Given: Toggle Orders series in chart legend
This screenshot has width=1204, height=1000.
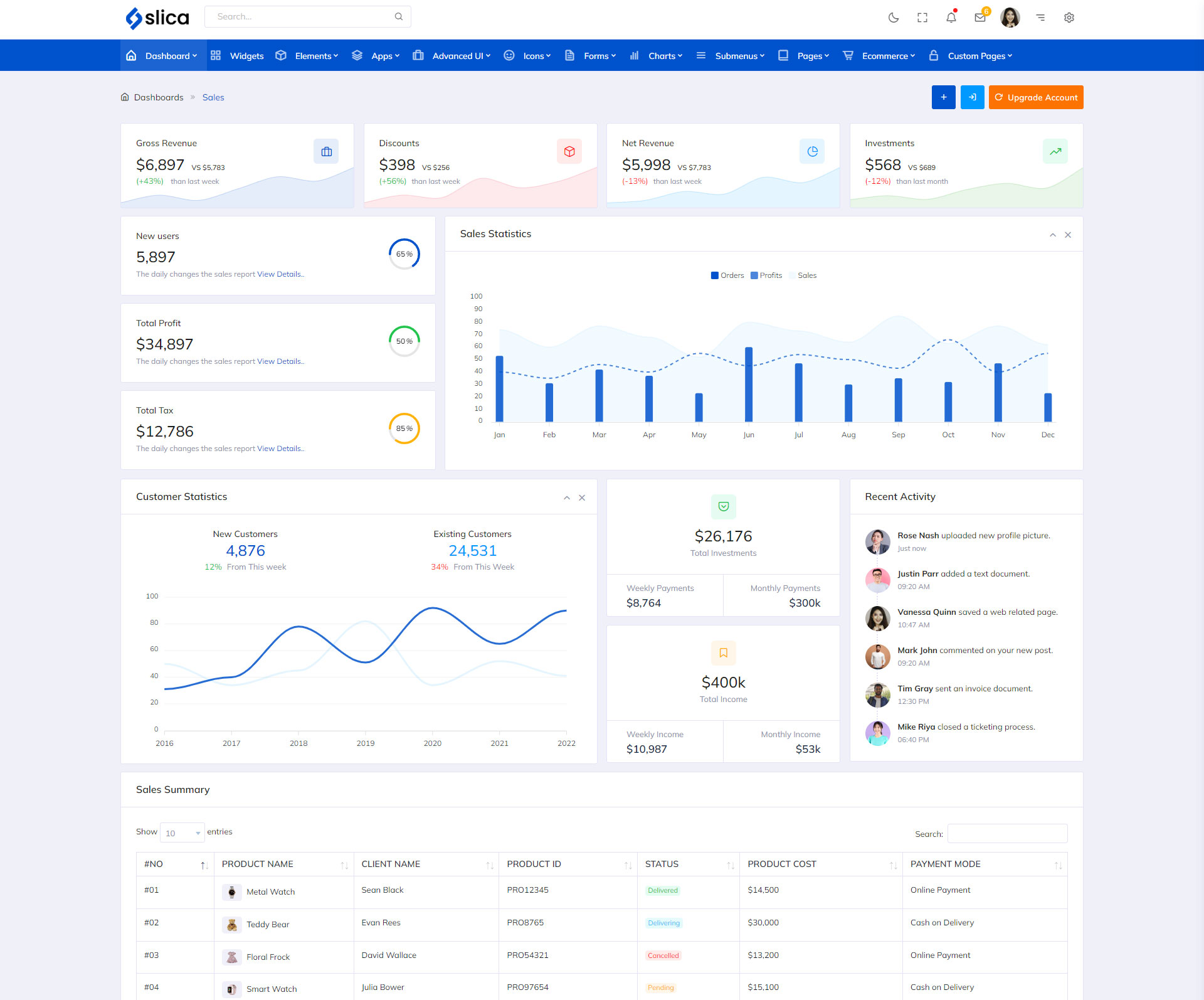Looking at the screenshot, I should tap(727, 275).
